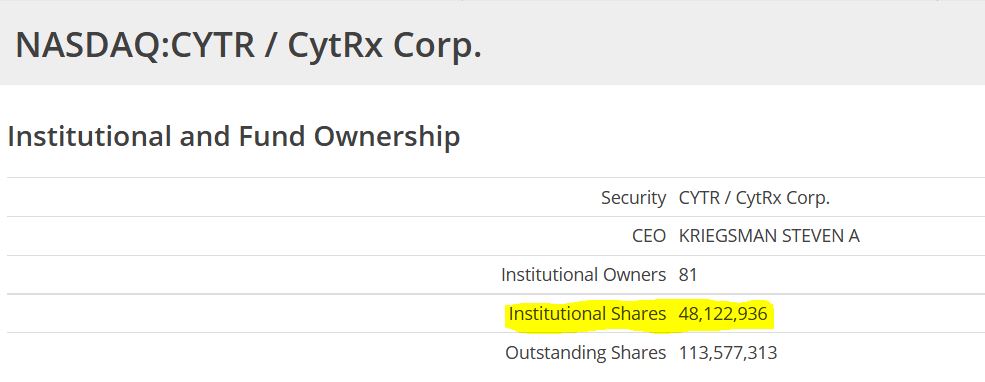Click the CEO row label

pos(649,236)
